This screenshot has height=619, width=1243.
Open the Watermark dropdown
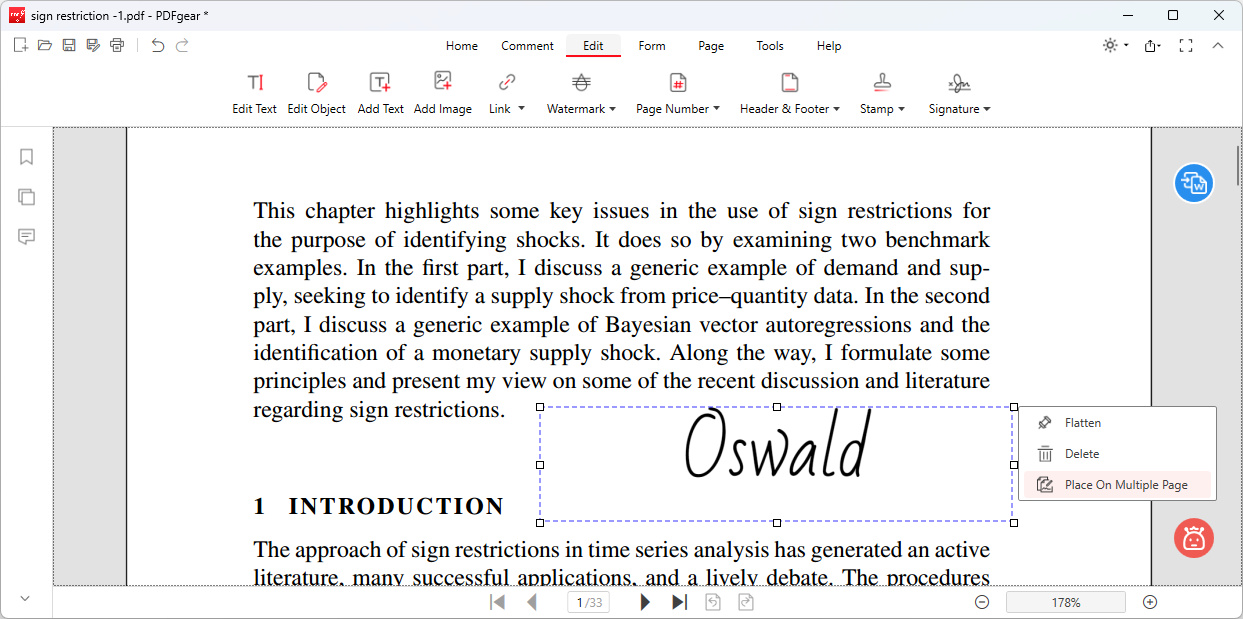pos(582,92)
